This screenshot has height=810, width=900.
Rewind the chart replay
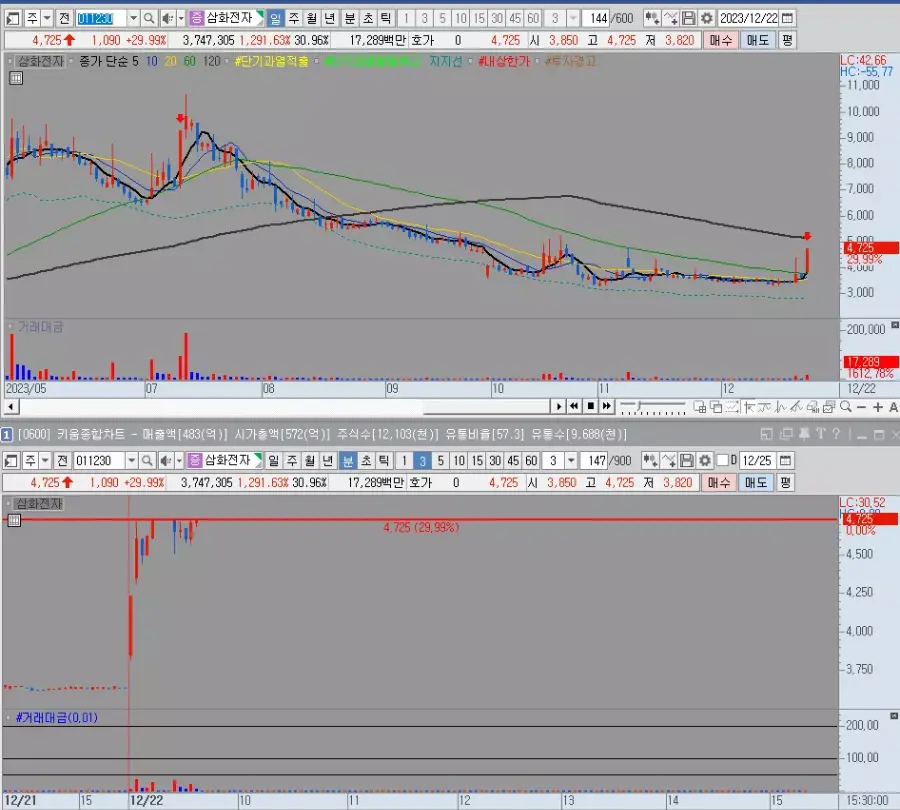click(x=574, y=406)
